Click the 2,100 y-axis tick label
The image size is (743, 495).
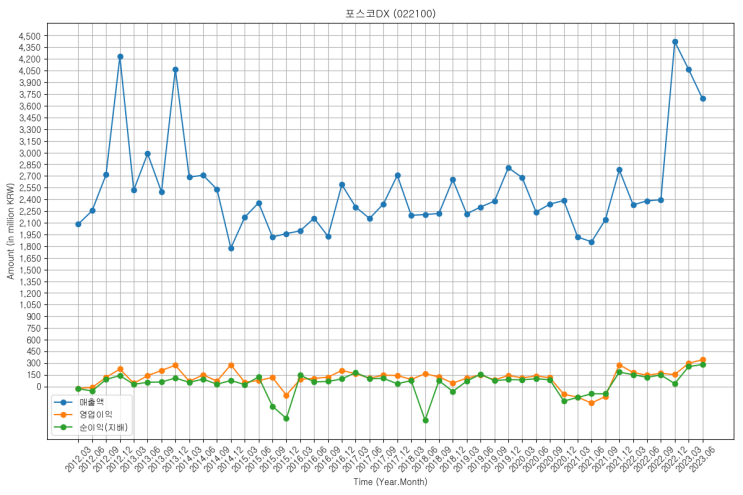click(29, 223)
